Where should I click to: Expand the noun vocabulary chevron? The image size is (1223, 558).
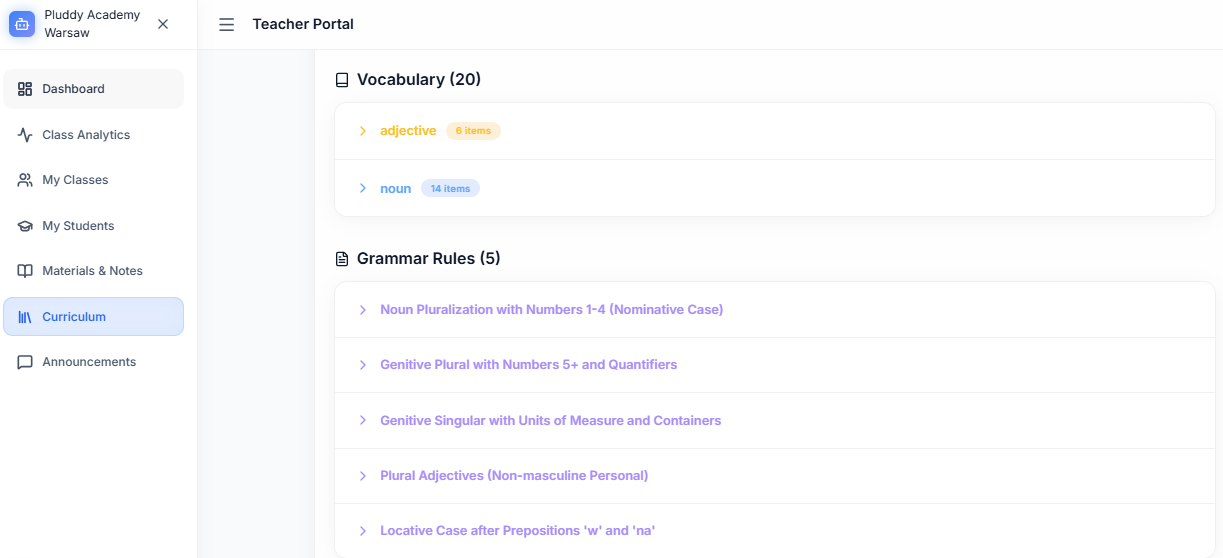(363, 188)
